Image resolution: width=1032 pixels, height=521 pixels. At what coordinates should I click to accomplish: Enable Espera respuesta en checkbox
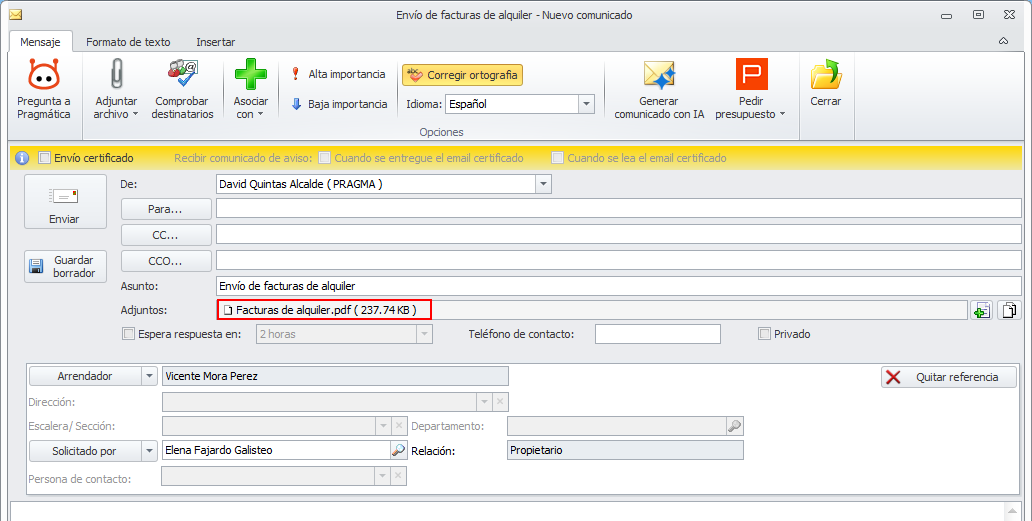[128, 334]
